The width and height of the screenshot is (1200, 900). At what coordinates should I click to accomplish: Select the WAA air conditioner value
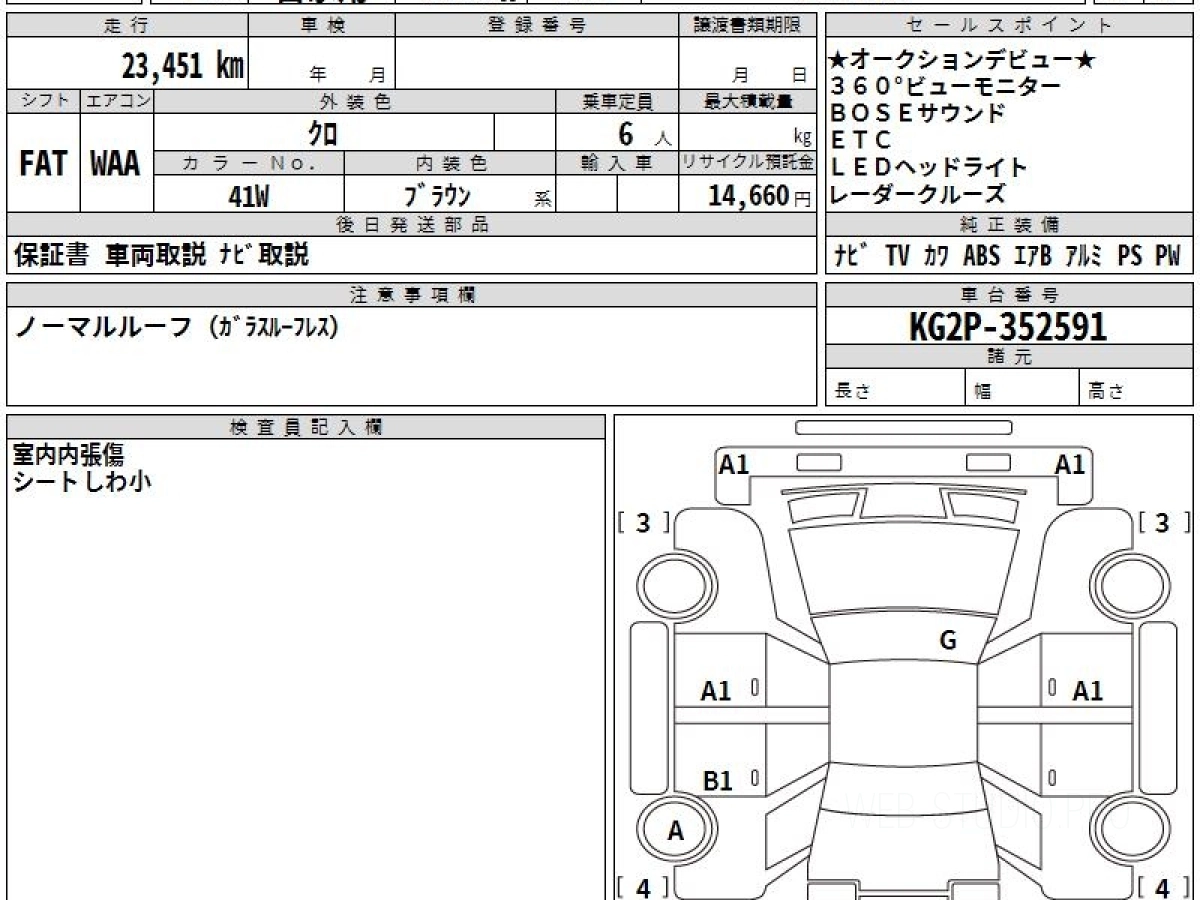pyautogui.click(x=116, y=165)
